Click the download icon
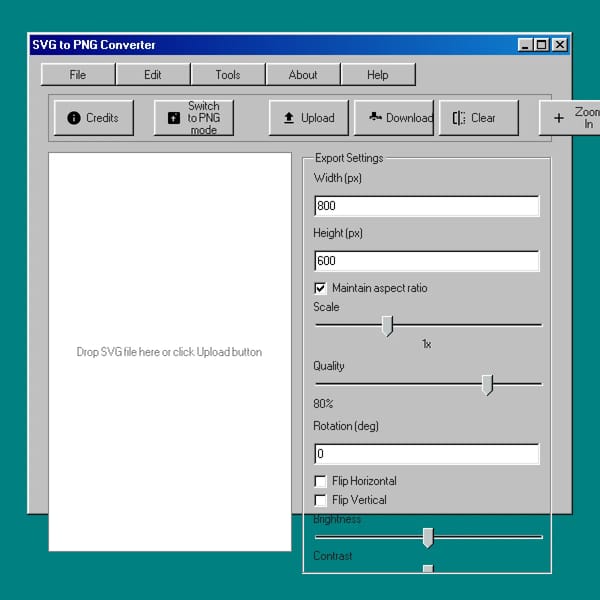This screenshot has height=600, width=600. pos(375,116)
